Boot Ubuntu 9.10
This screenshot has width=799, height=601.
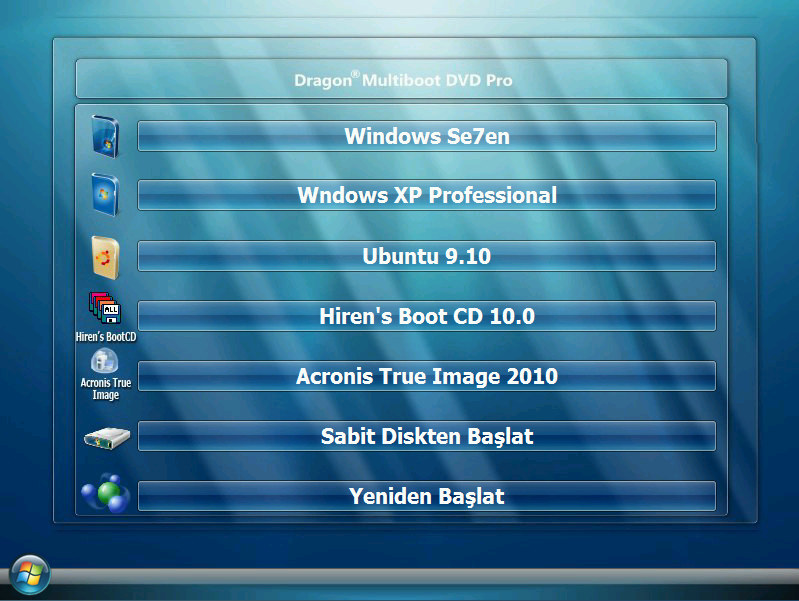(427, 256)
